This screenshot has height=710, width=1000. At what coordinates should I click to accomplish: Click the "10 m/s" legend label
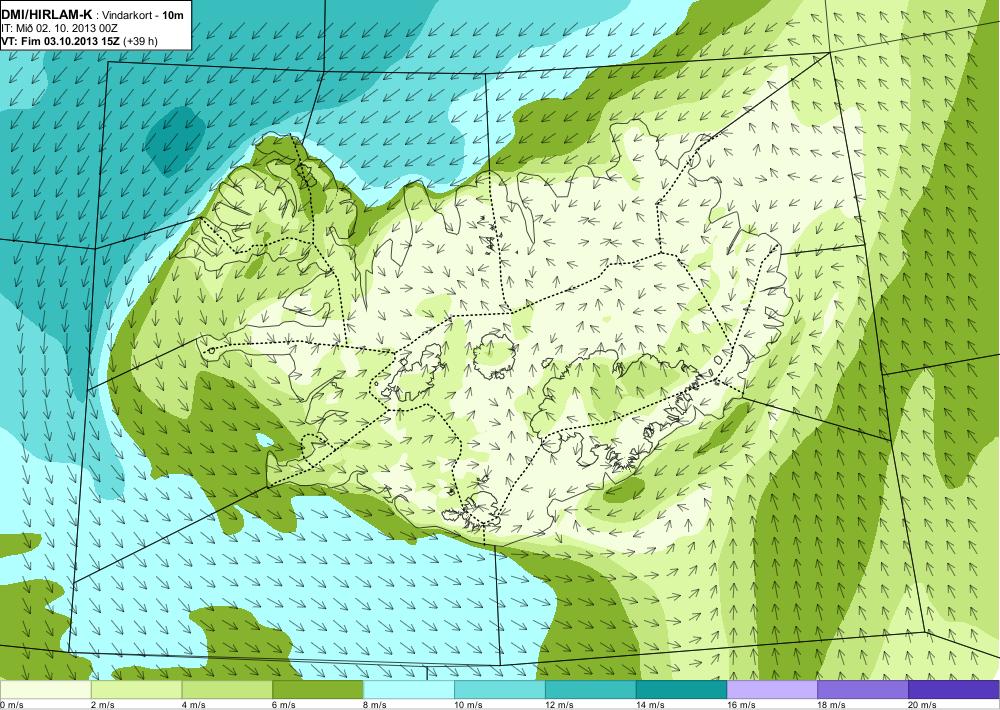pyautogui.click(x=469, y=705)
